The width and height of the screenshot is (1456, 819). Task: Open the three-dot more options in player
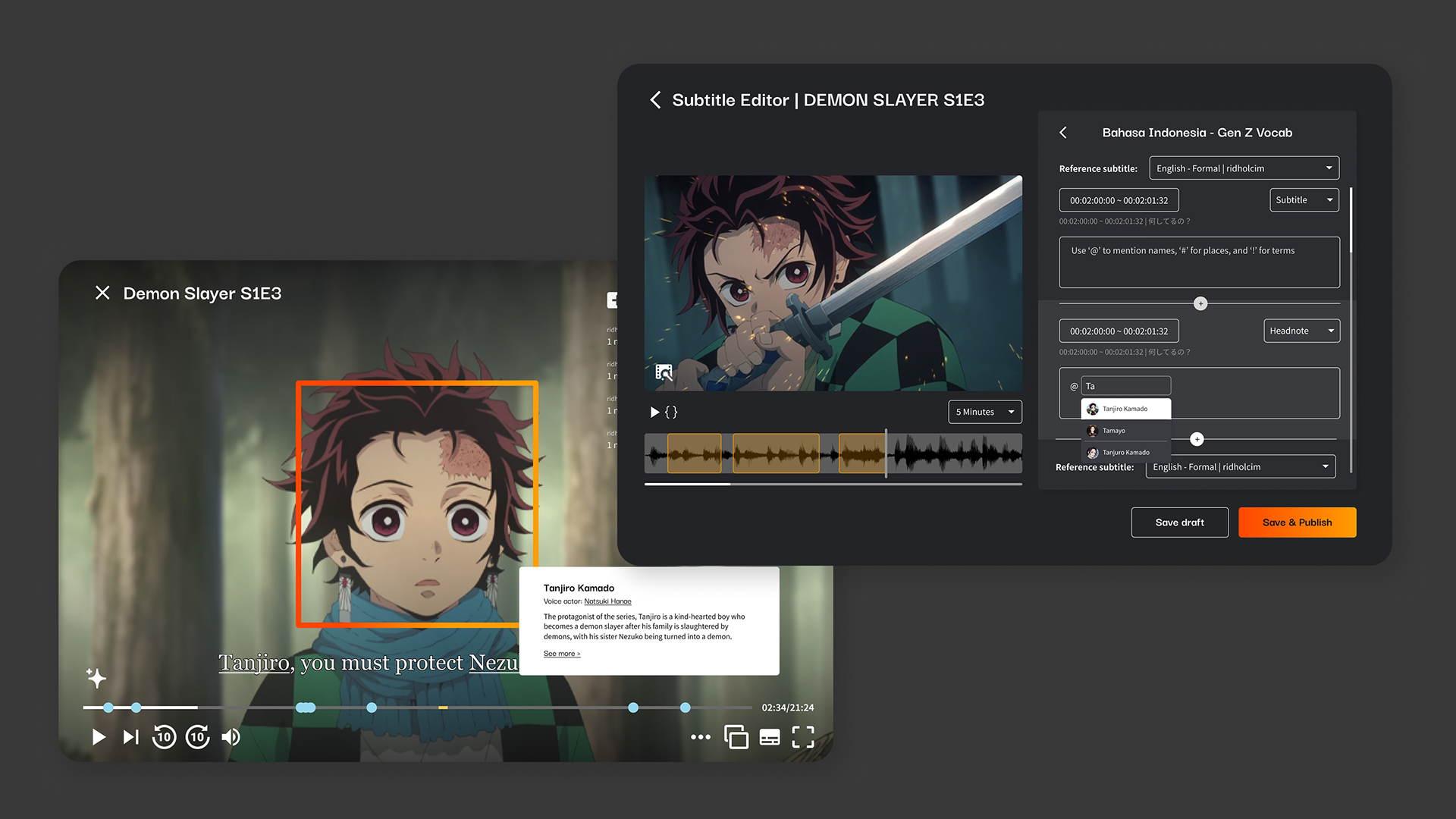(x=701, y=737)
